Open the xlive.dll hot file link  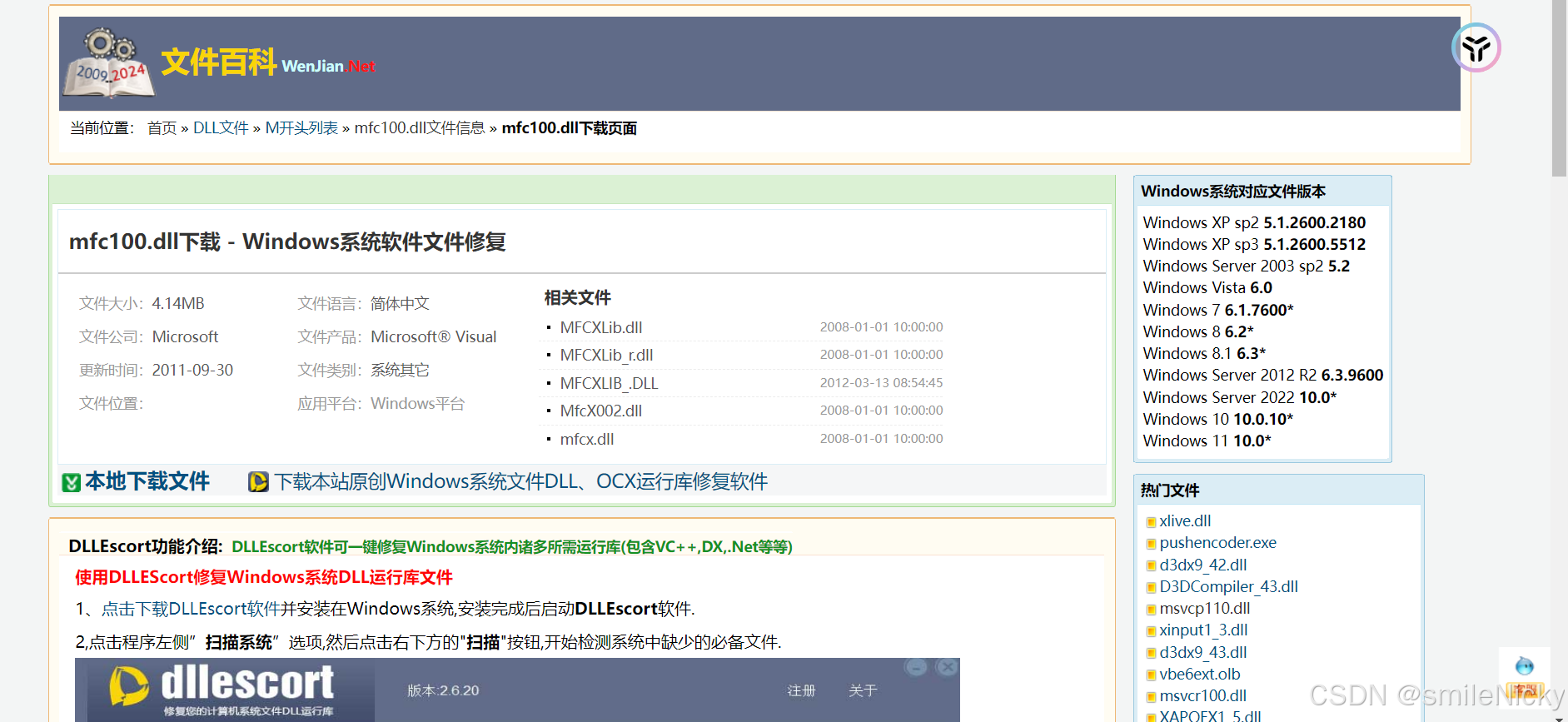click(1185, 520)
